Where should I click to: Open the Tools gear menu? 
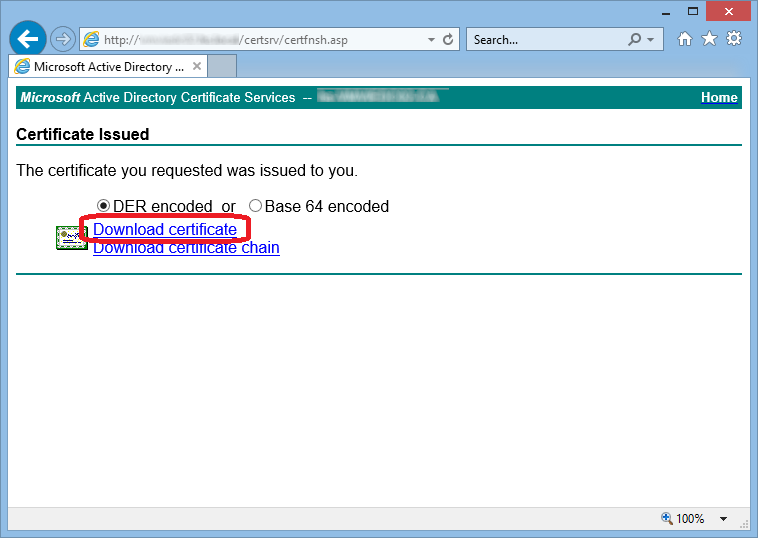click(733, 39)
